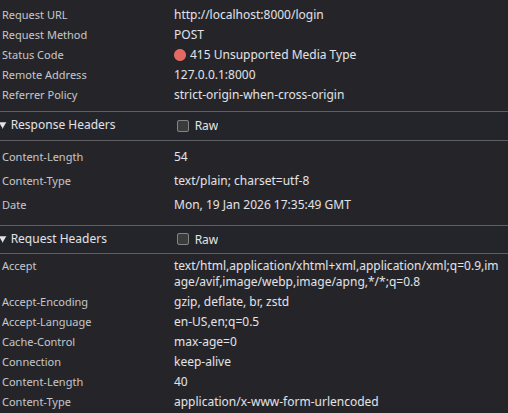Viewport: 508px width, 413px height.
Task: Select the gzip, deflate, br, zstd value
Action: (x=231, y=302)
